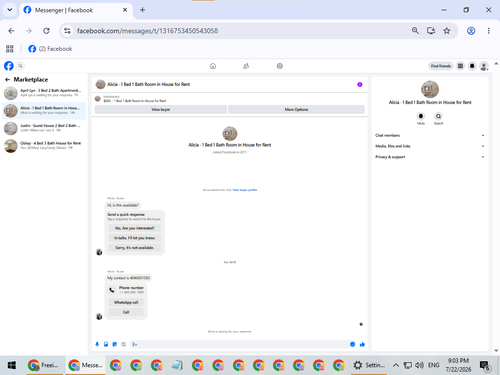500x375 pixels.
Task: Click the microphone voice clip icon
Action: click(x=97, y=344)
